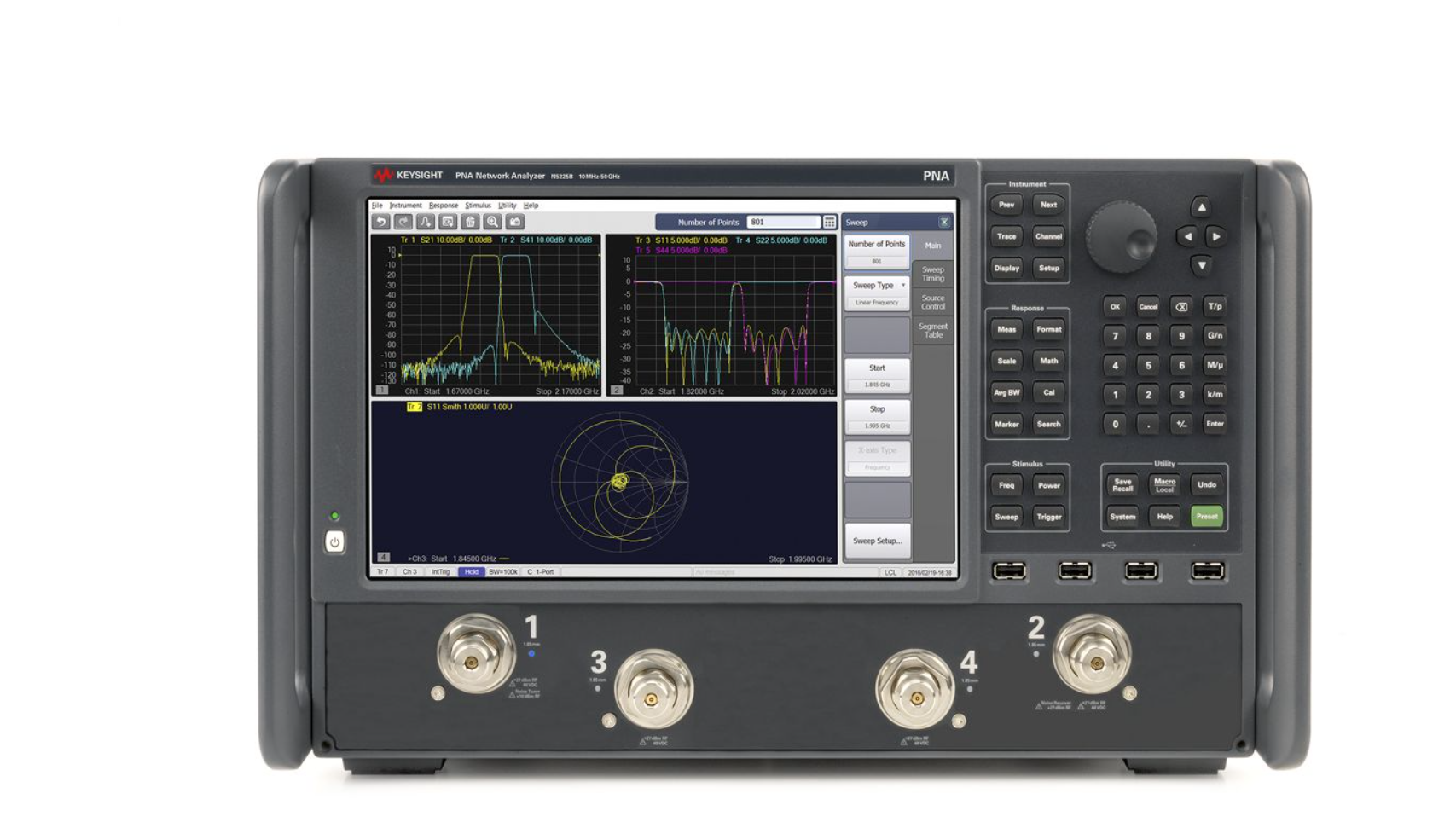Open the numeric keypad icon beside Number of Points

pos(829,222)
